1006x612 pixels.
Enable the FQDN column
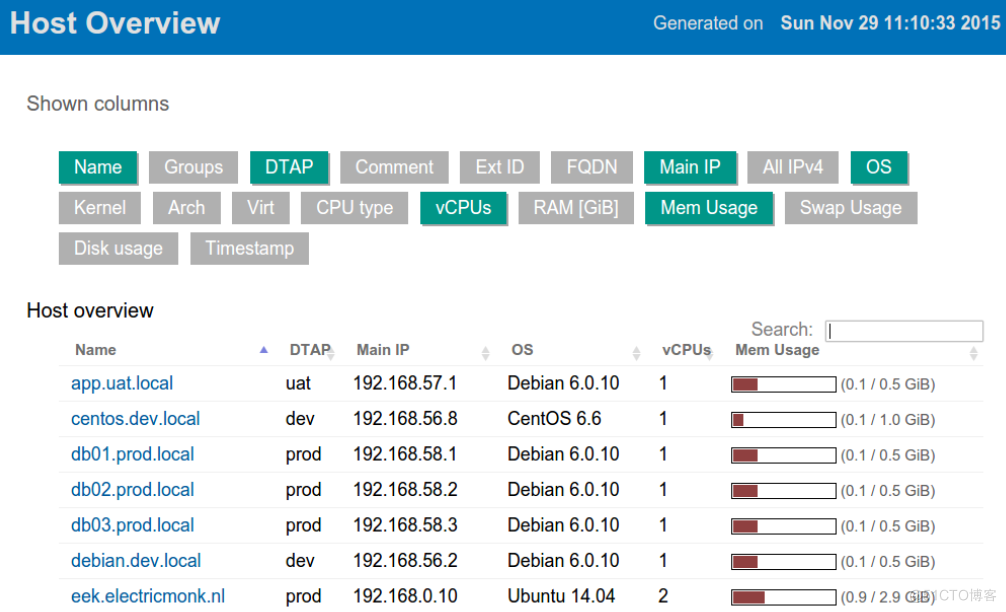pyautogui.click(x=591, y=167)
